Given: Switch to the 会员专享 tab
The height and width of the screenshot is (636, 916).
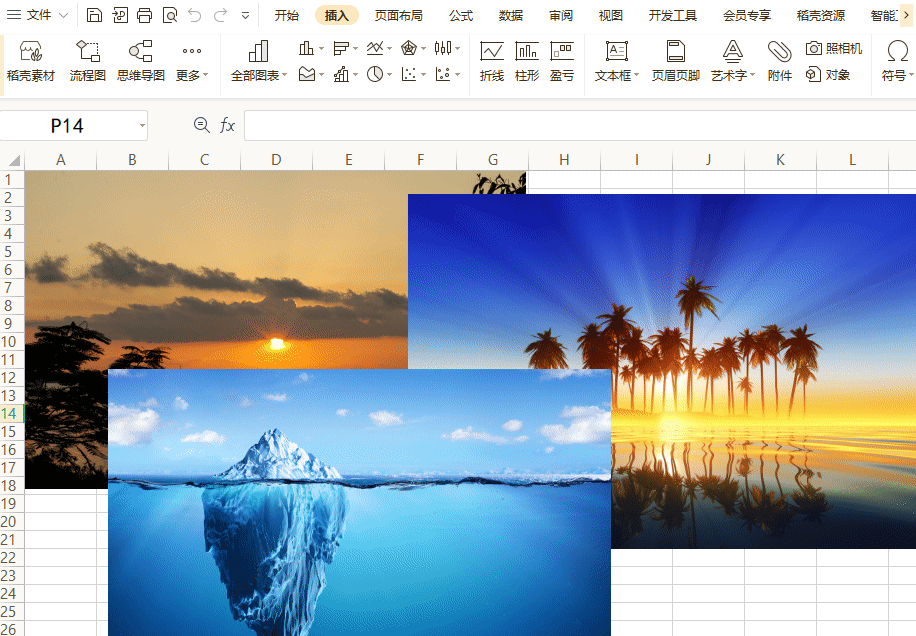Looking at the screenshot, I should point(747,16).
